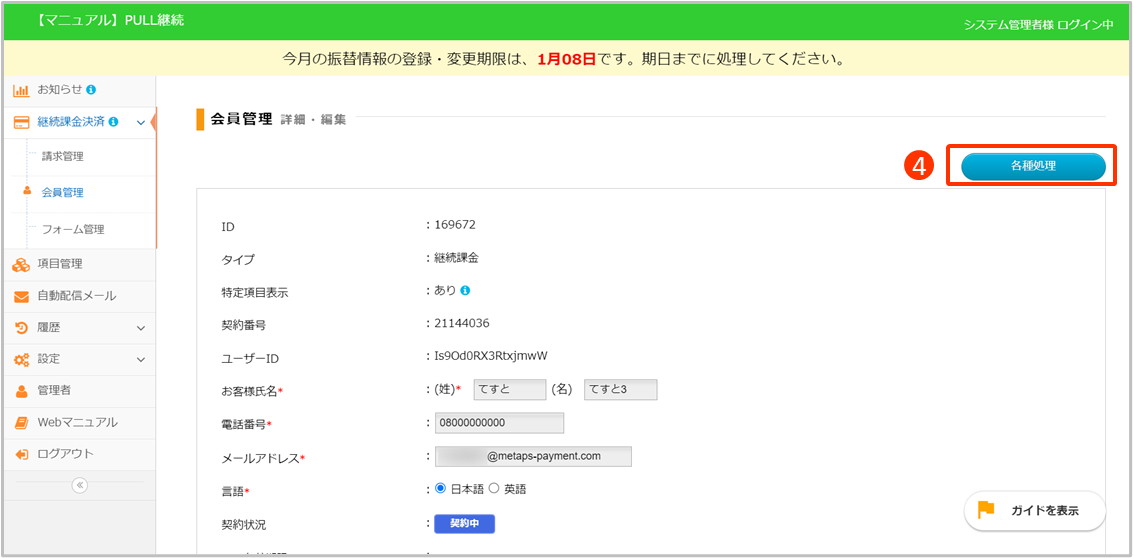Collapse the 継続課金決済 submenu chevron
Screen dimensions: 1133x558
(141, 123)
